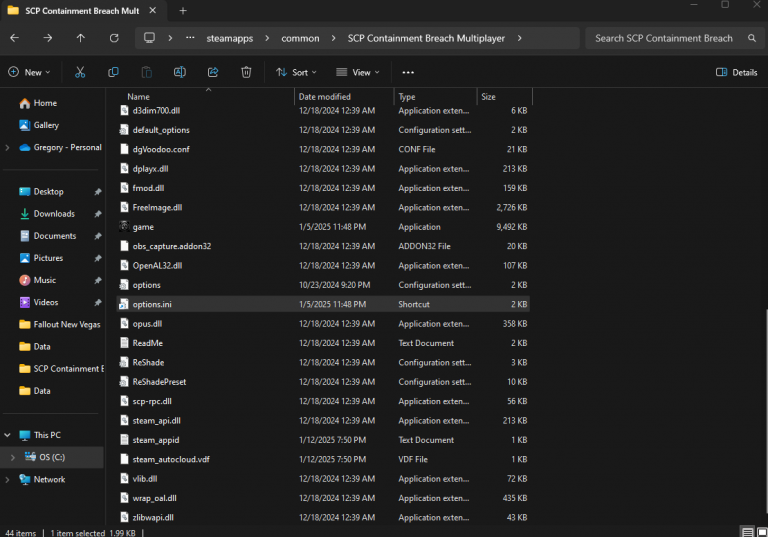Open the See more ellipsis menu
The image size is (768, 537).
coord(407,72)
